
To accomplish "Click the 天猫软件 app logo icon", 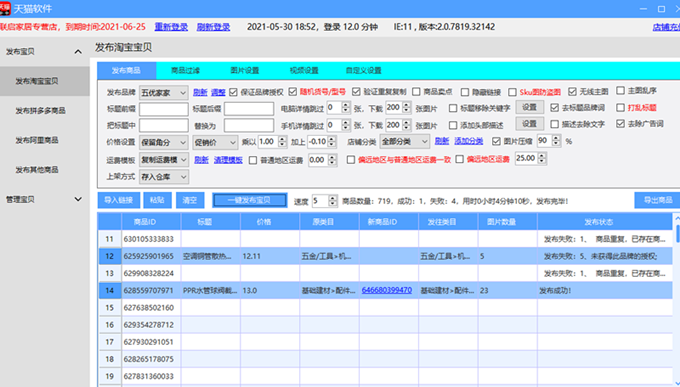I will [5, 8].
